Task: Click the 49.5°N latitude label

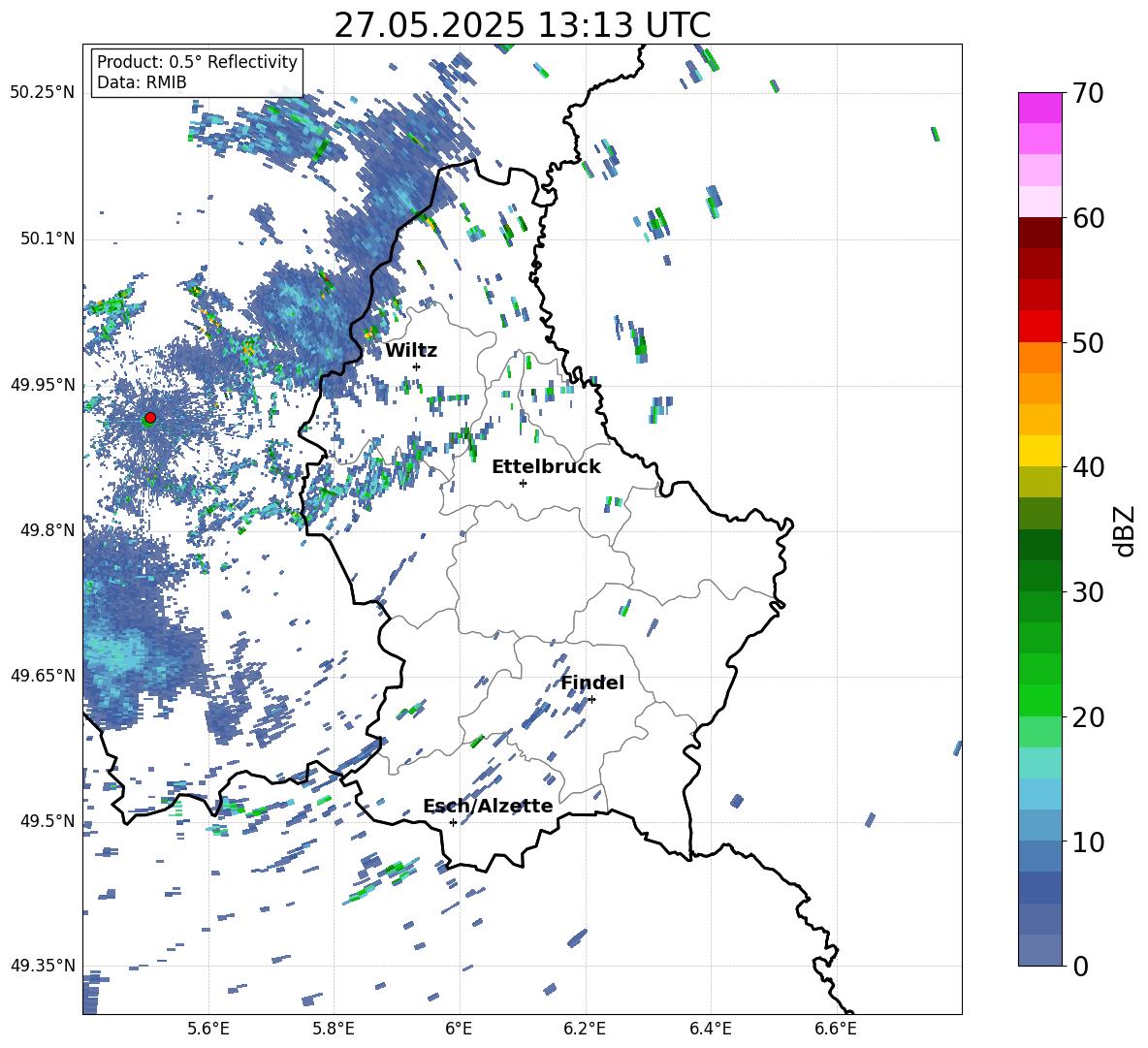Action: coord(47,820)
